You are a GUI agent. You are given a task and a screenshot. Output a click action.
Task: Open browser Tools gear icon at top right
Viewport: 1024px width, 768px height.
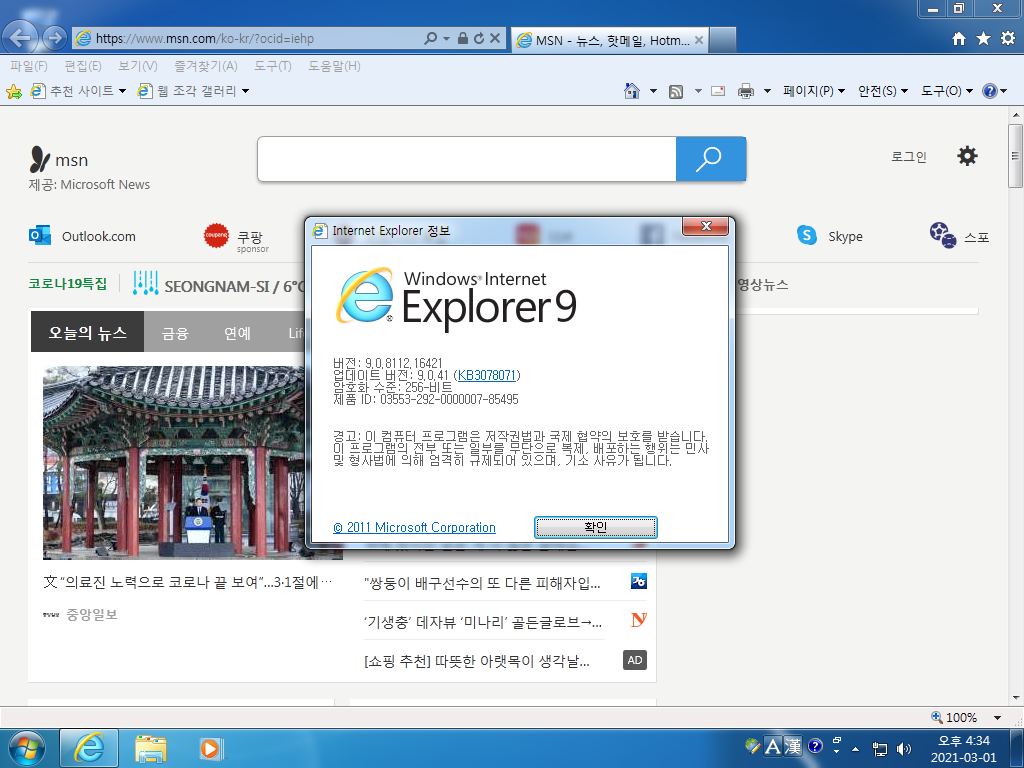coord(1008,39)
